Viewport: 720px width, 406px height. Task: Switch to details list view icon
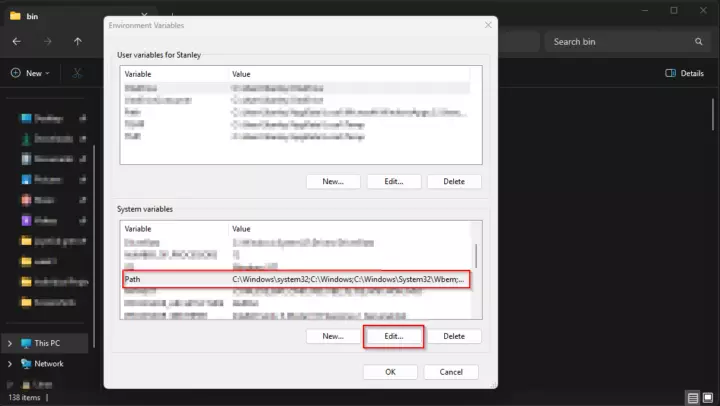[x=693, y=398]
